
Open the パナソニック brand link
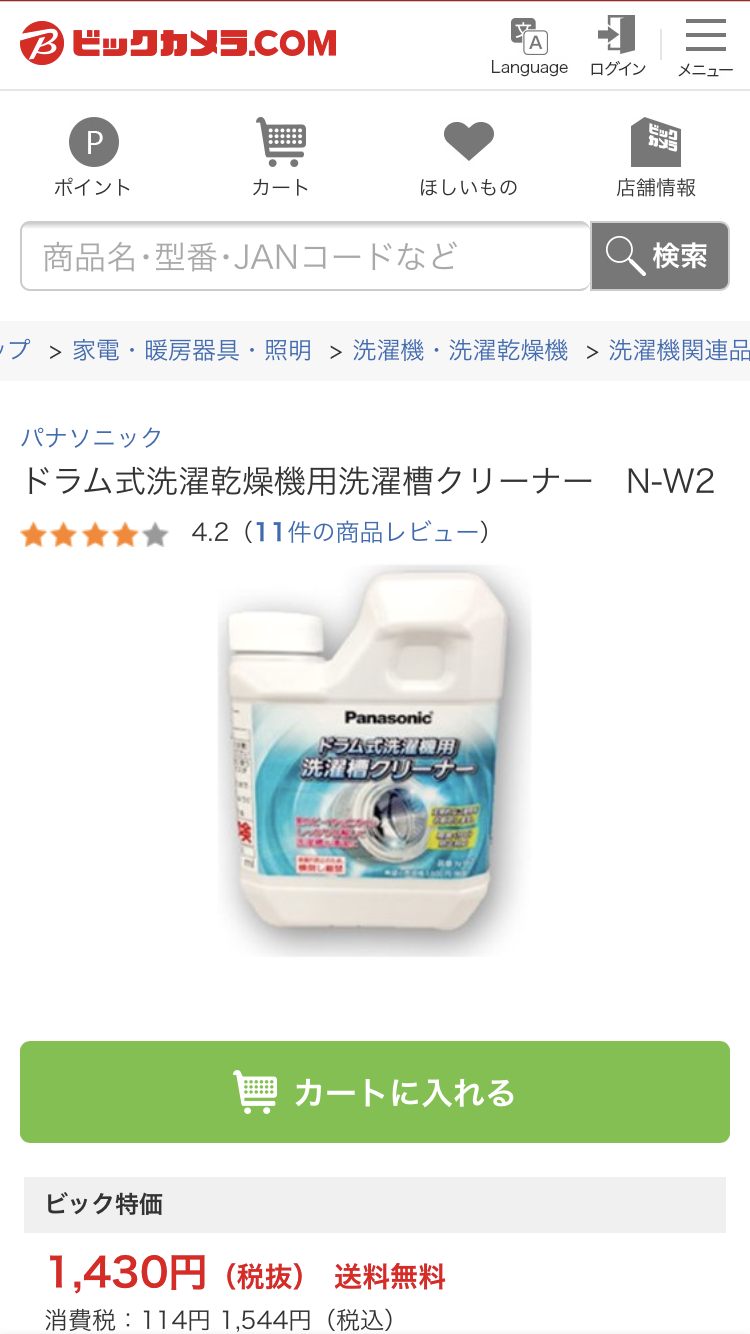(91, 437)
